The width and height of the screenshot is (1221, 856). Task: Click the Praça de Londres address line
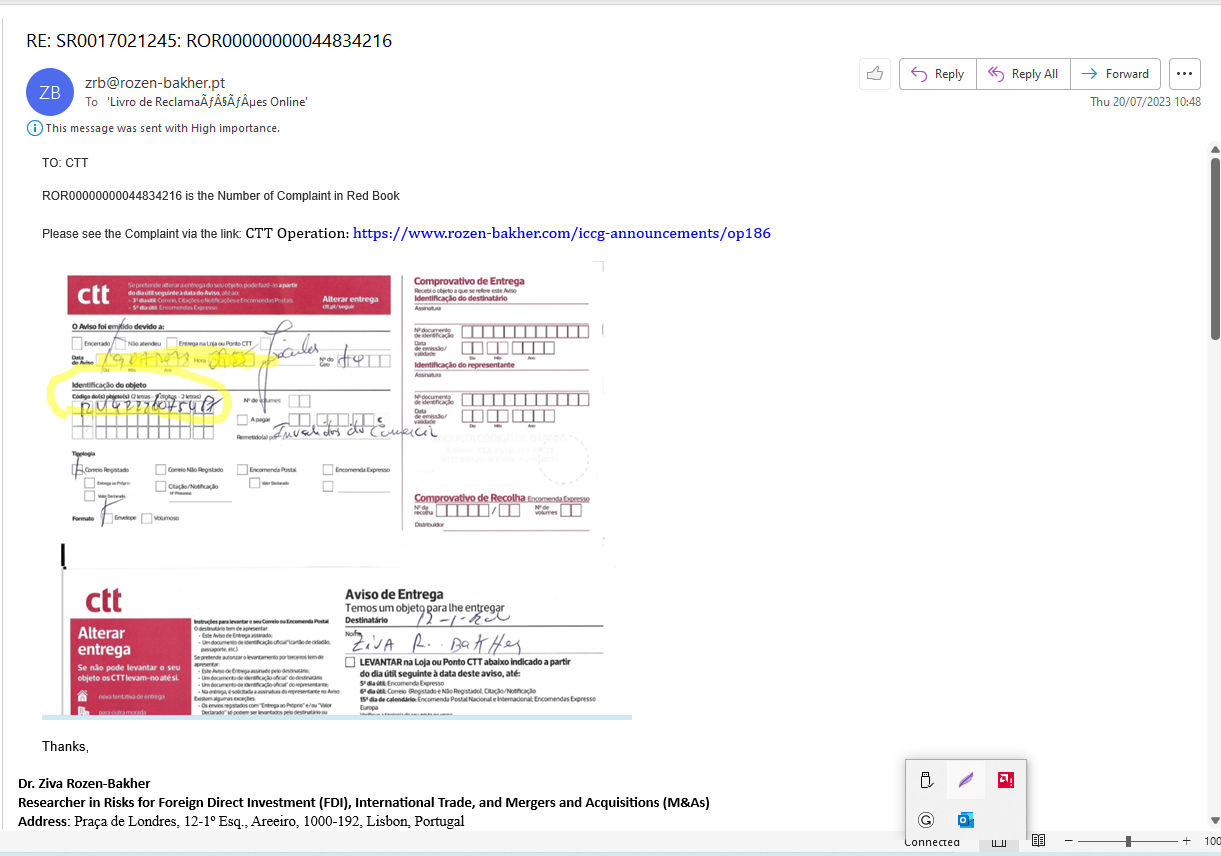[x=241, y=821]
